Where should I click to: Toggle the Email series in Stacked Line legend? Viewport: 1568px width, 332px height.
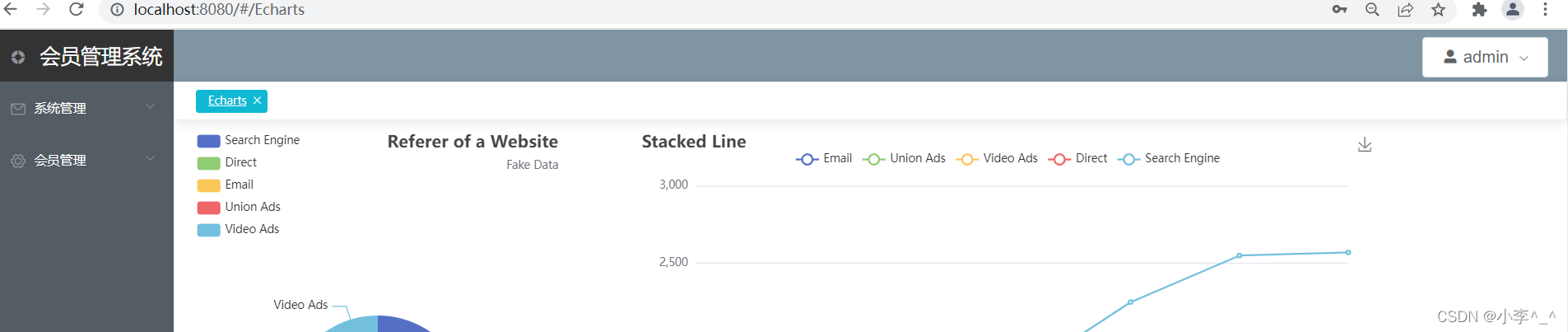click(824, 159)
